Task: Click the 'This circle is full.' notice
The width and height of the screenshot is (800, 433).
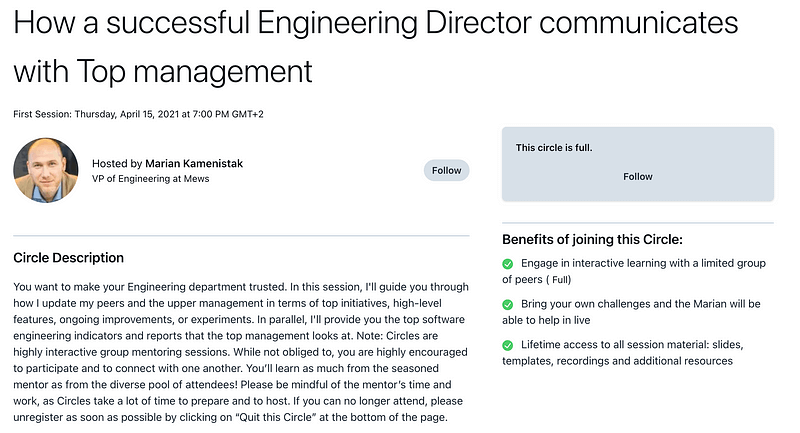Action: click(x=554, y=148)
